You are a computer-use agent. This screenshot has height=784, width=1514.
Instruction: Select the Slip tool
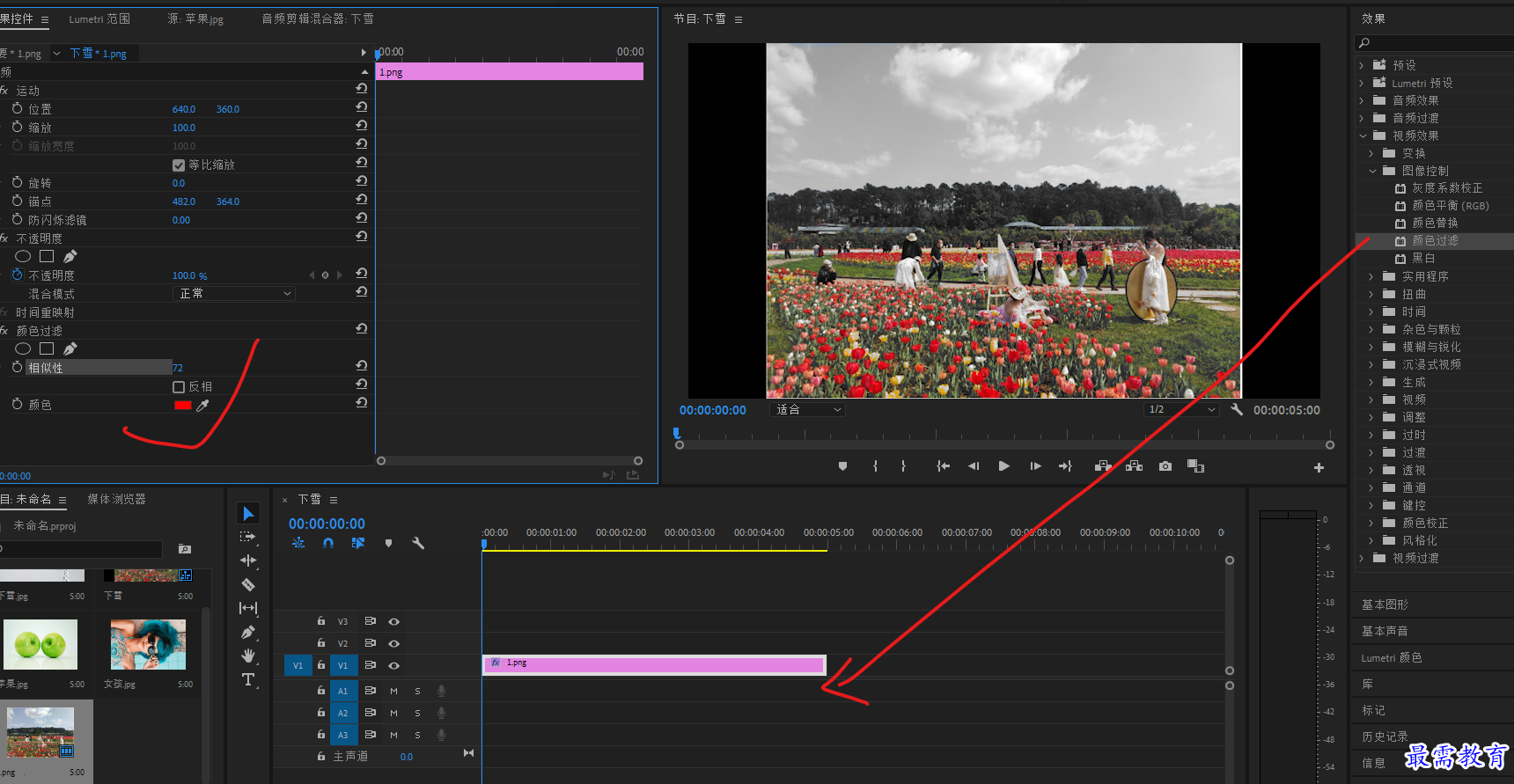pyautogui.click(x=248, y=608)
